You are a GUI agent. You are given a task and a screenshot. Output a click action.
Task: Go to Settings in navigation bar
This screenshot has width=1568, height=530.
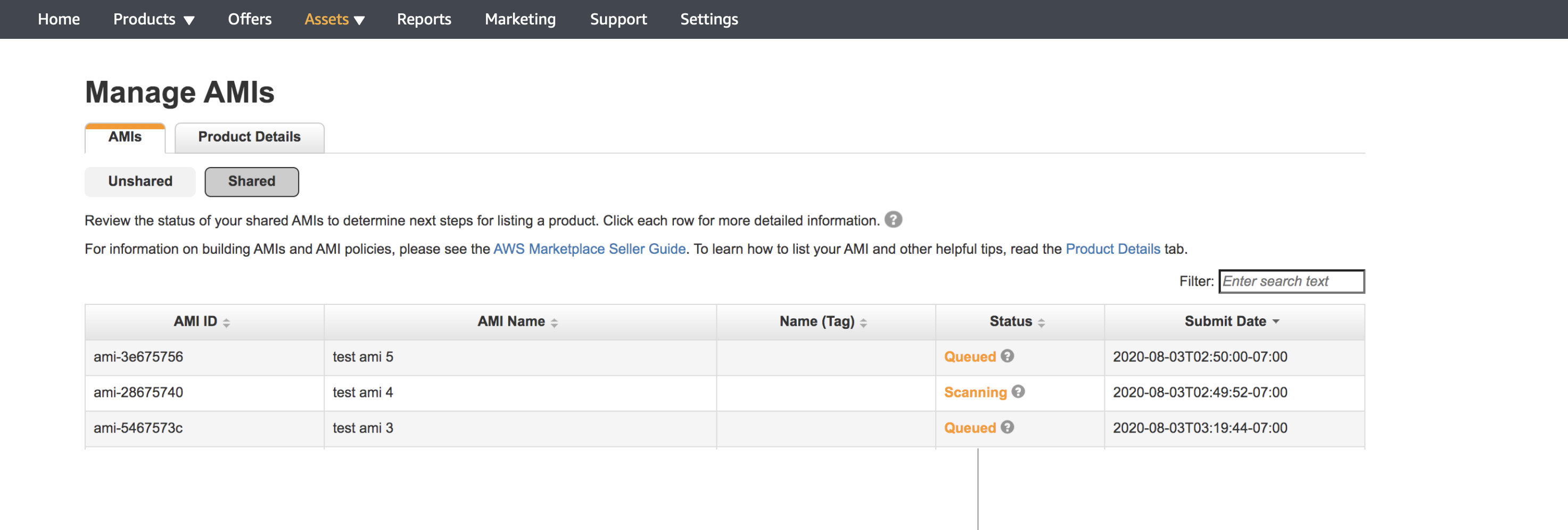tap(708, 20)
